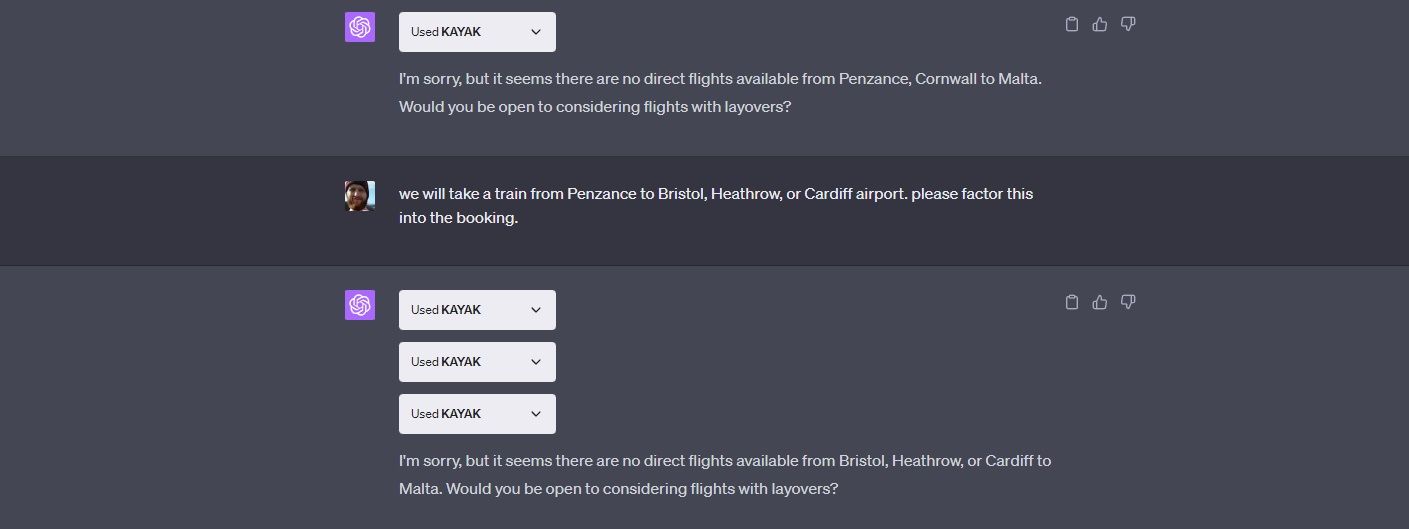
Task: Click the user's profile photo avatar
Action: (360, 196)
